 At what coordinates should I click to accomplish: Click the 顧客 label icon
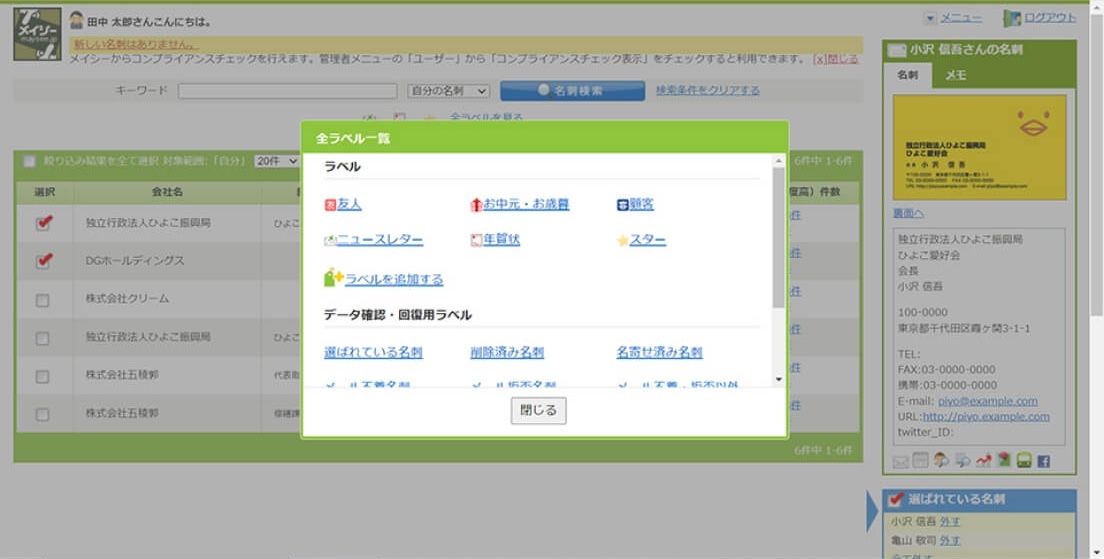click(x=622, y=205)
